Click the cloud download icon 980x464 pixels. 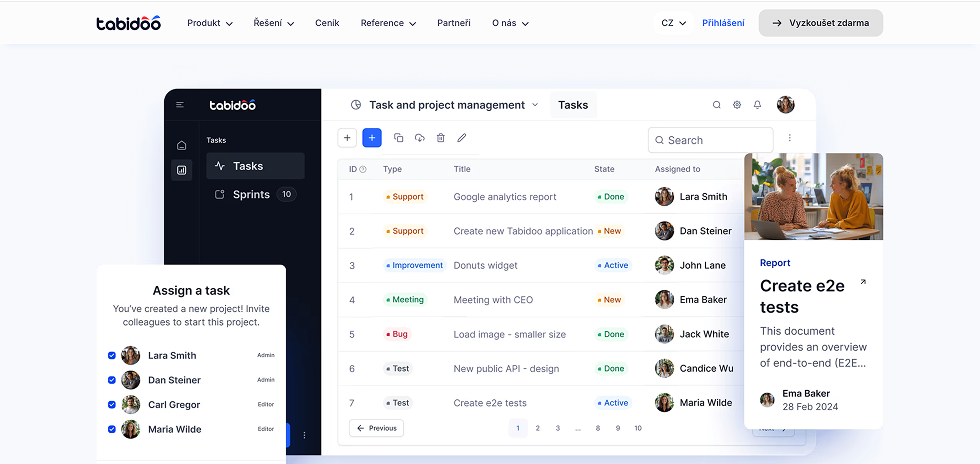click(419, 138)
